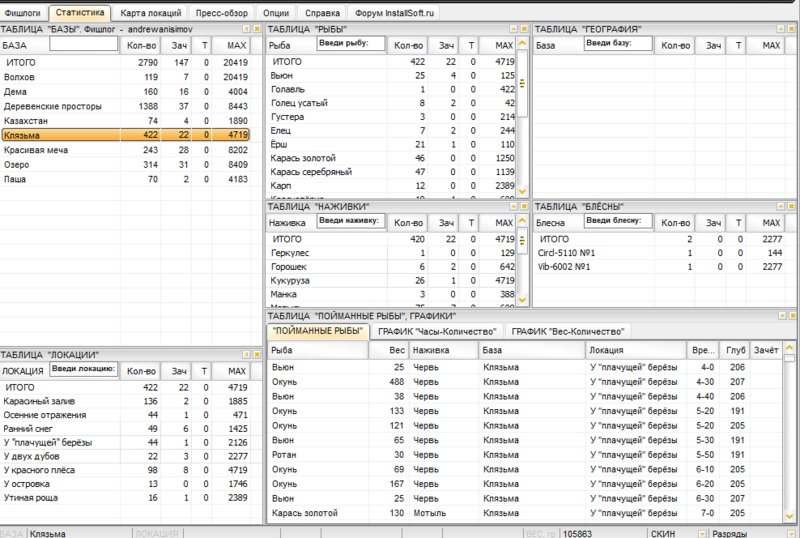Collapse the ТАБЛИЦА "НАЖИВКИ" panel up arrow

(511, 206)
